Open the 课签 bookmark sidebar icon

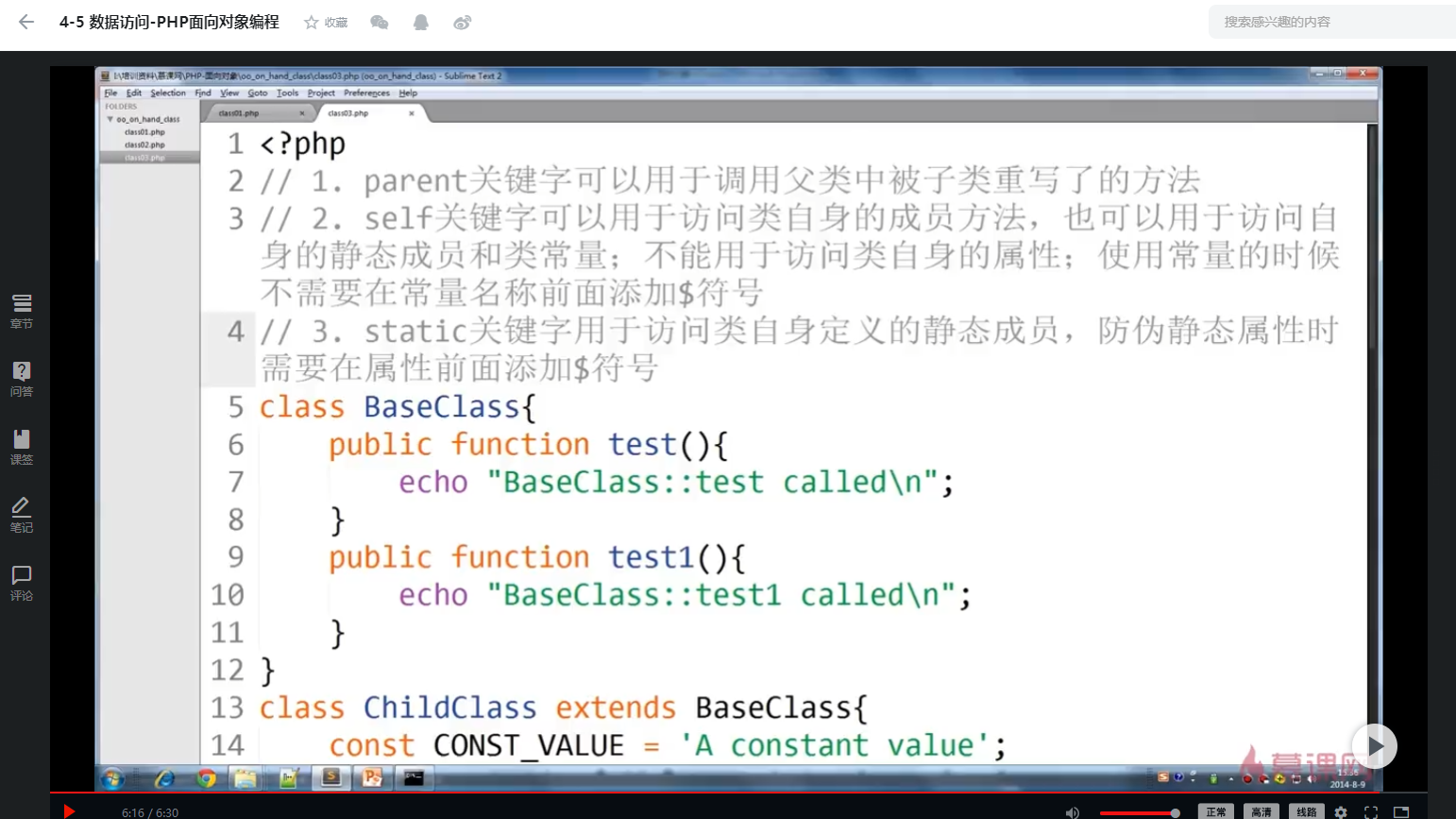[22, 447]
